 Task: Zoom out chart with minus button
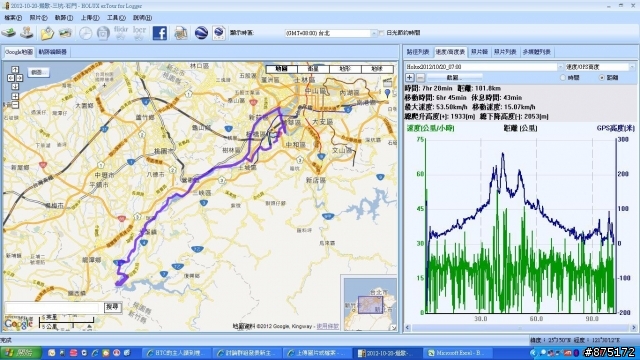[x=420, y=78]
